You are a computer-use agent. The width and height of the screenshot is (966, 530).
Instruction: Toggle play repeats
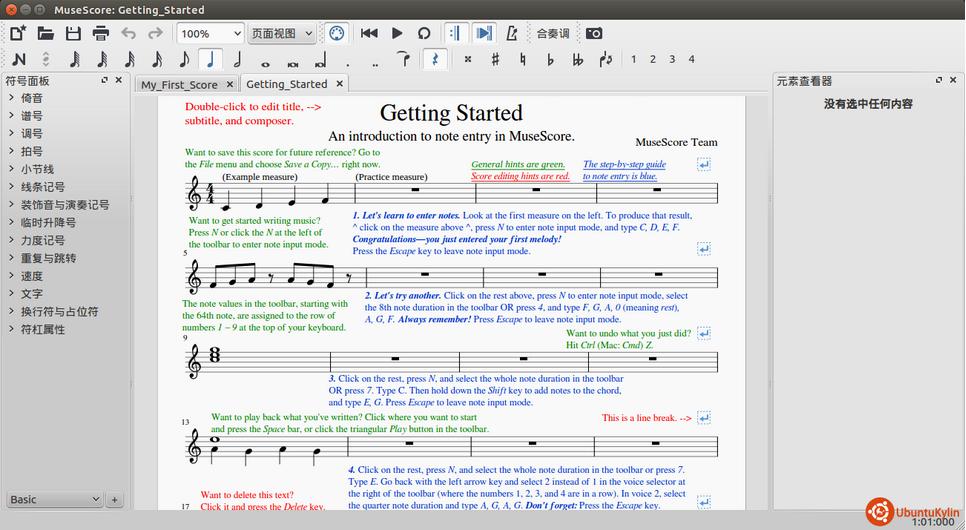(x=456, y=33)
